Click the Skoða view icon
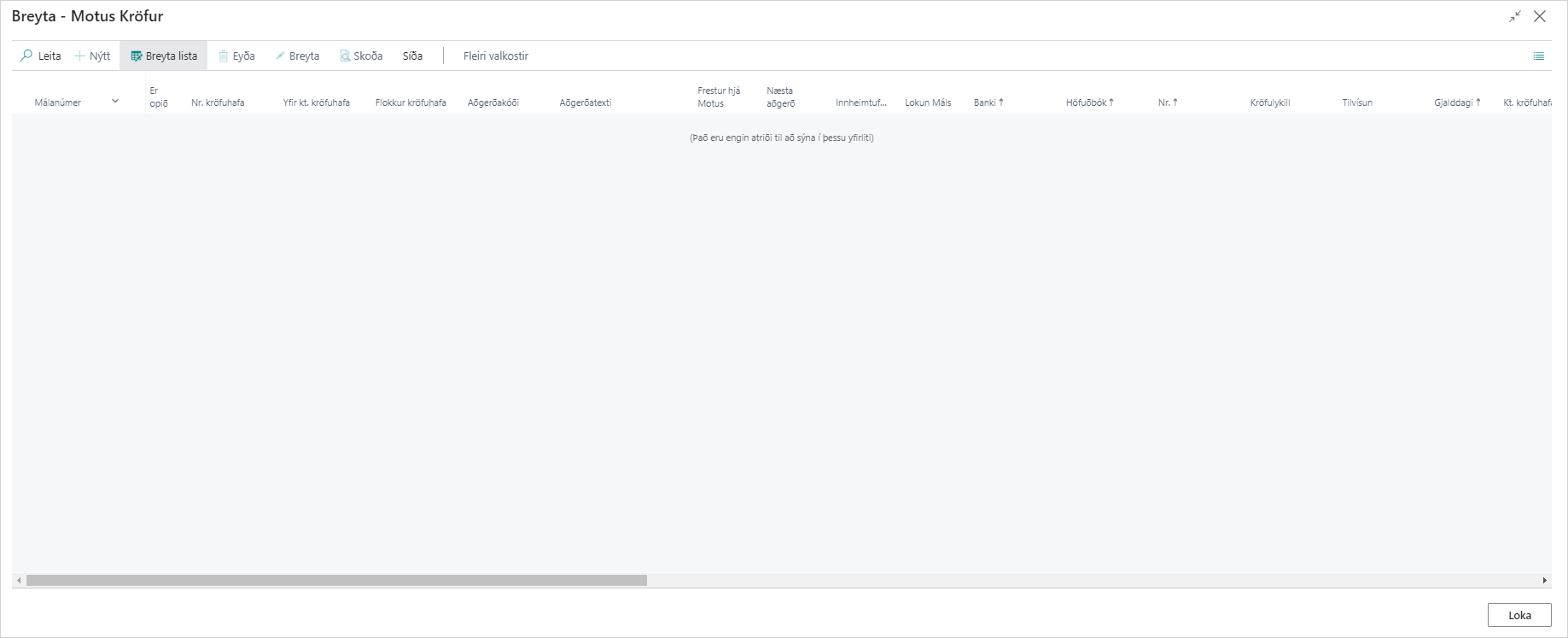This screenshot has width=1568, height=638. pyautogui.click(x=345, y=56)
